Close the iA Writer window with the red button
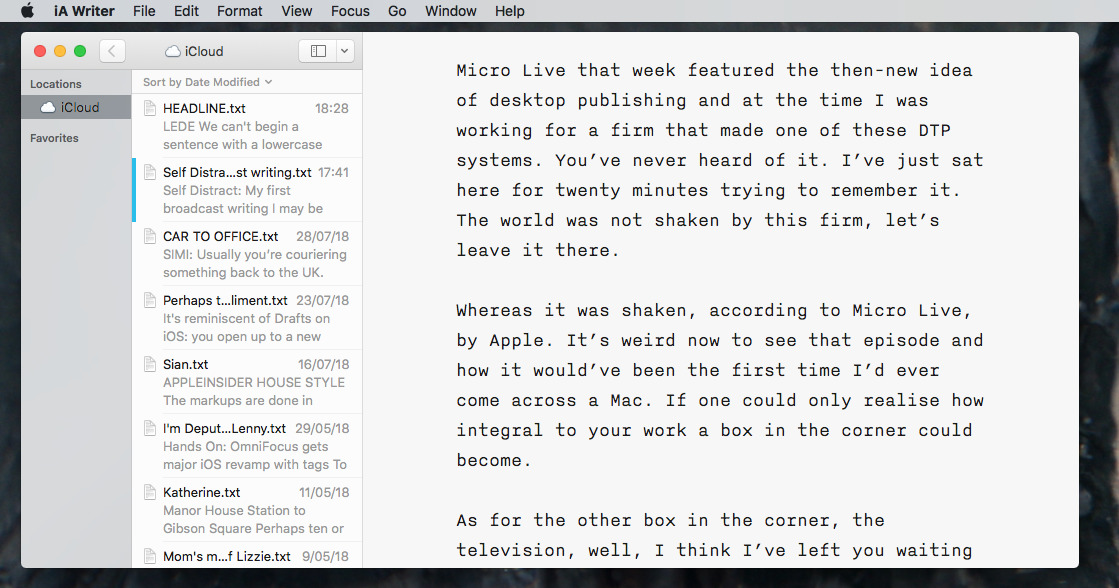Viewport: 1119px width, 588px height. click(40, 51)
